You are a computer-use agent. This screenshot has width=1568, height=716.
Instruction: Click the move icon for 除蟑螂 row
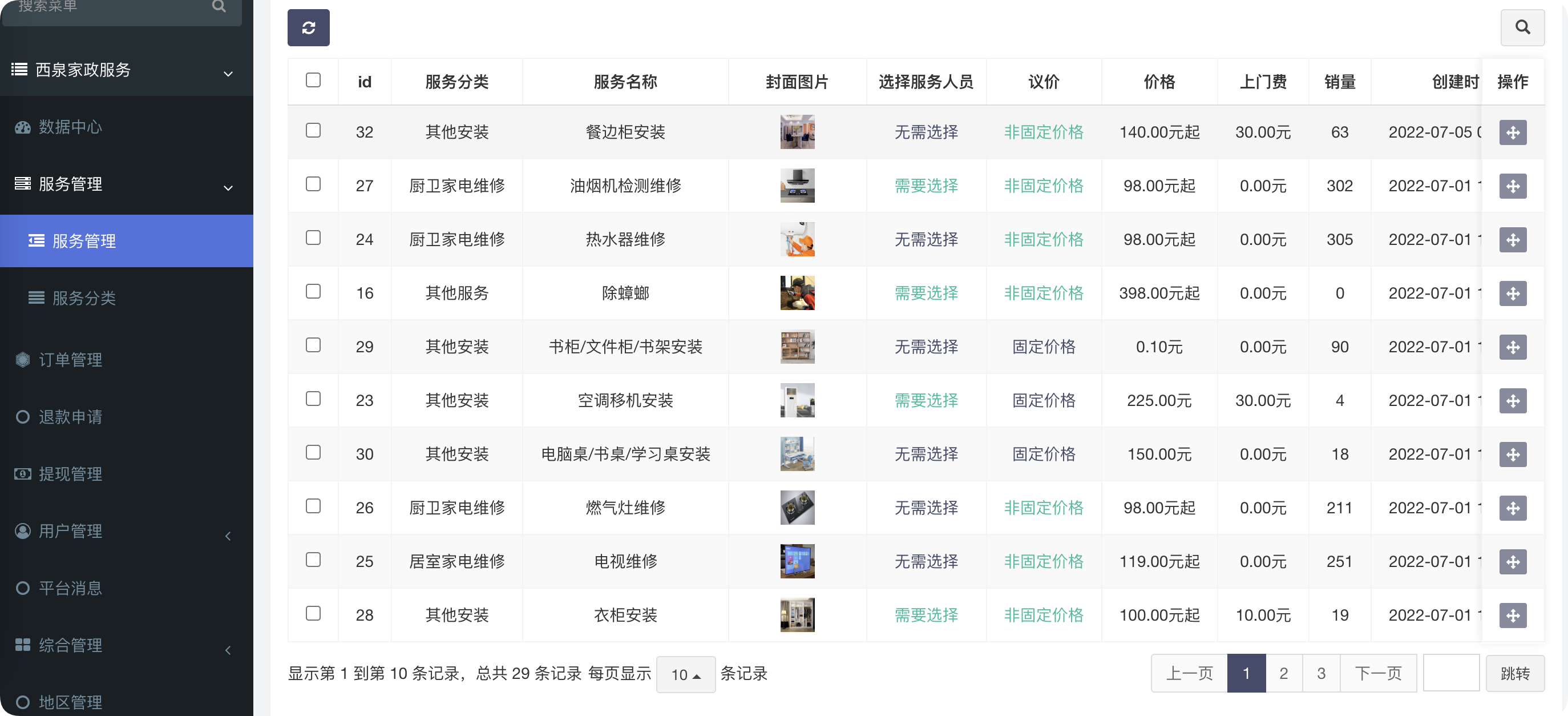click(x=1512, y=293)
